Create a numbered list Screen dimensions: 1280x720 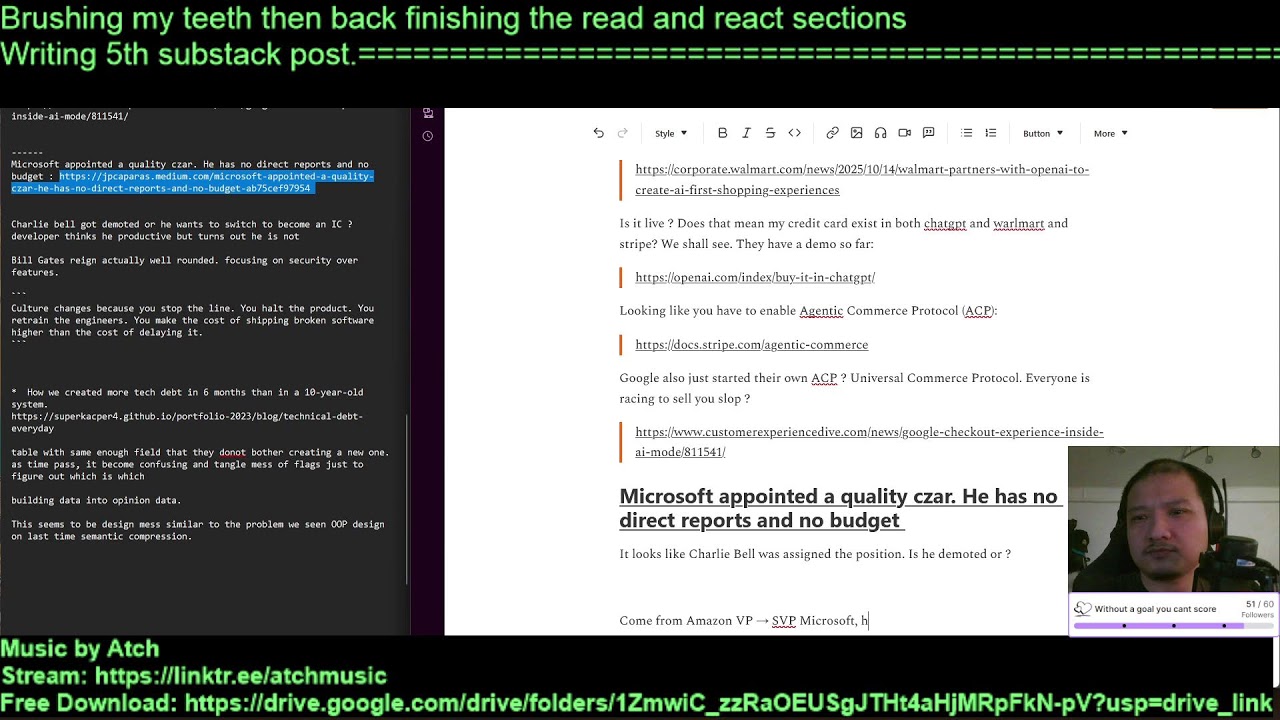(x=990, y=133)
